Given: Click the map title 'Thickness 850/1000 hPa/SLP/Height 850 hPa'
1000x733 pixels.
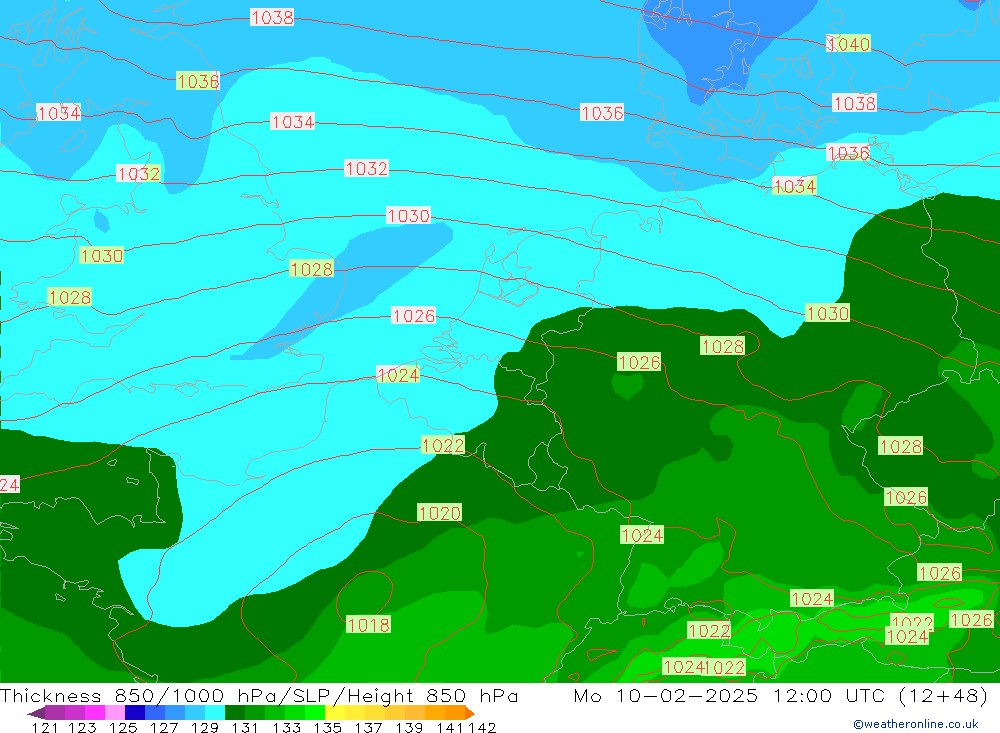Looking at the screenshot, I should pos(260,696).
